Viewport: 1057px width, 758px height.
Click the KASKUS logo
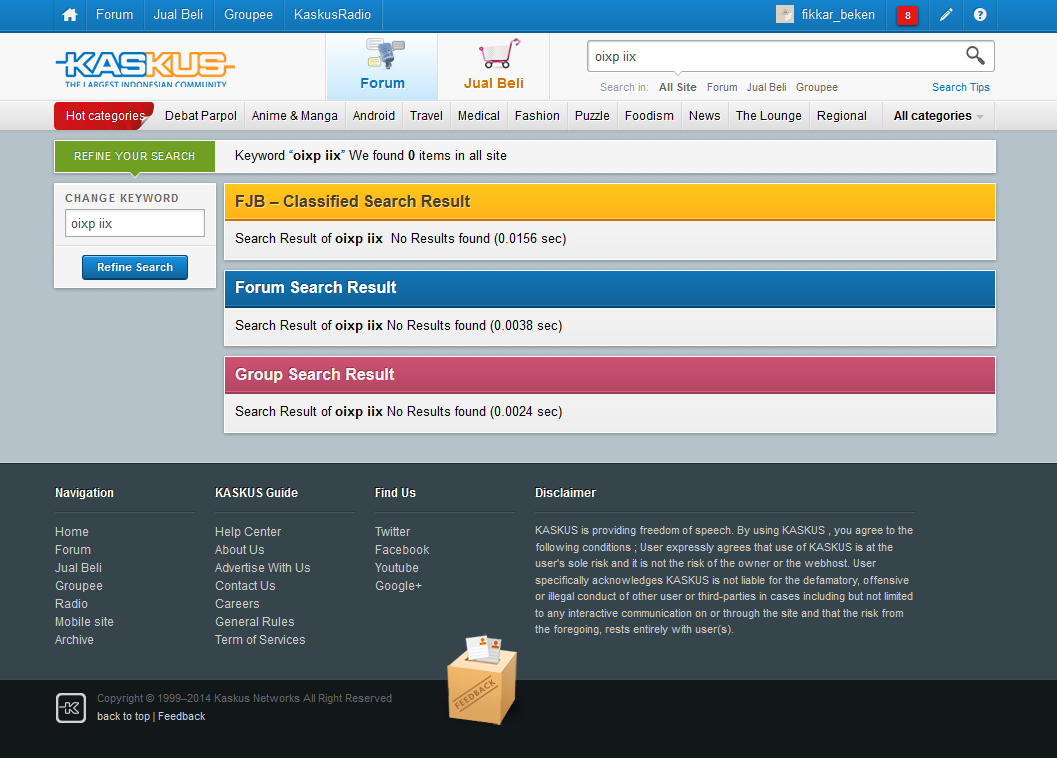[x=145, y=68]
